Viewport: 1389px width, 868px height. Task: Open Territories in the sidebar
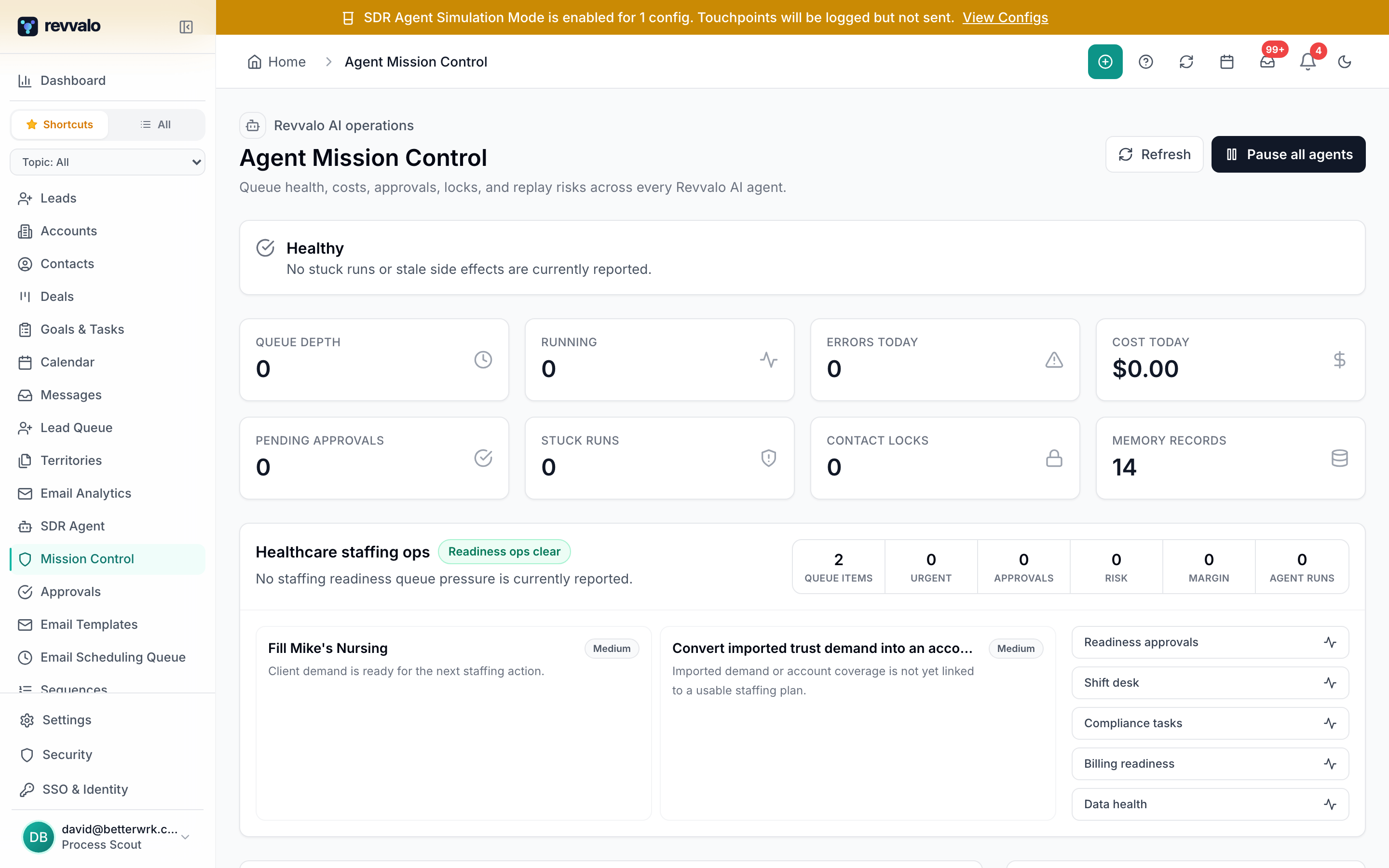coord(108,461)
